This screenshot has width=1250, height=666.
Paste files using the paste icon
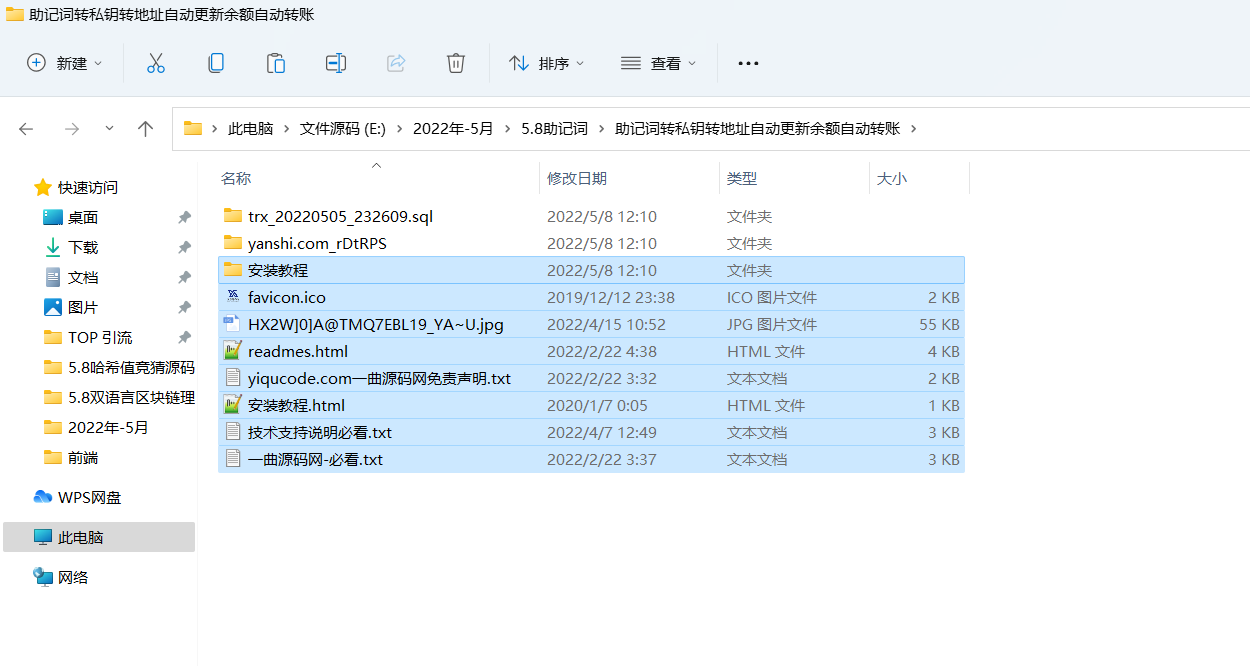pos(275,62)
